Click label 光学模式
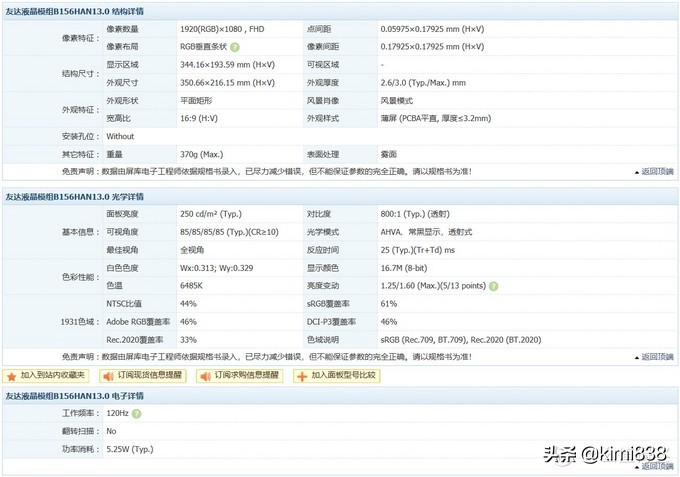Image resolution: width=680 pixels, height=477 pixels. [323, 232]
